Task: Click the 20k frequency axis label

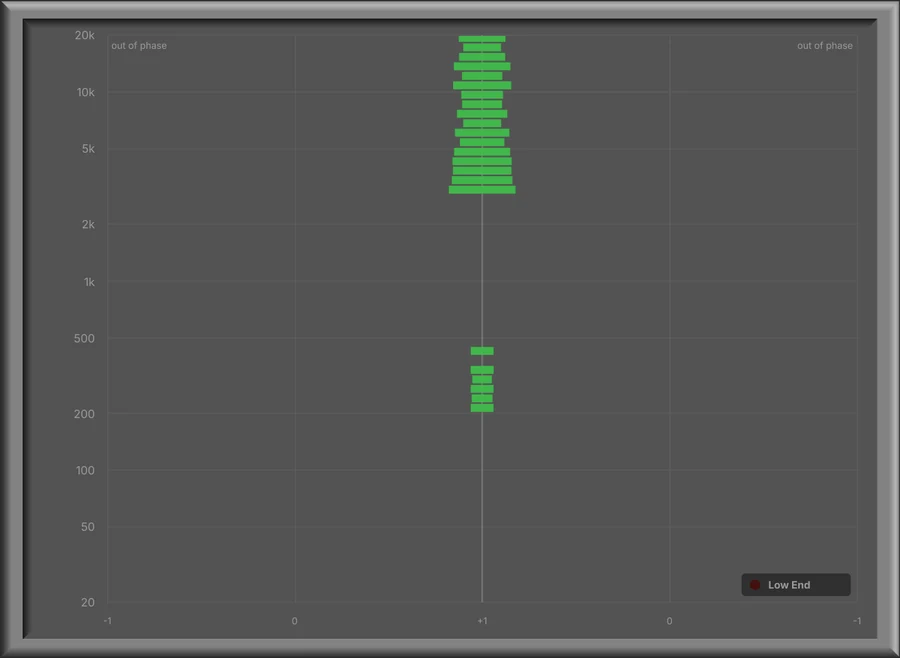Action: (x=84, y=36)
